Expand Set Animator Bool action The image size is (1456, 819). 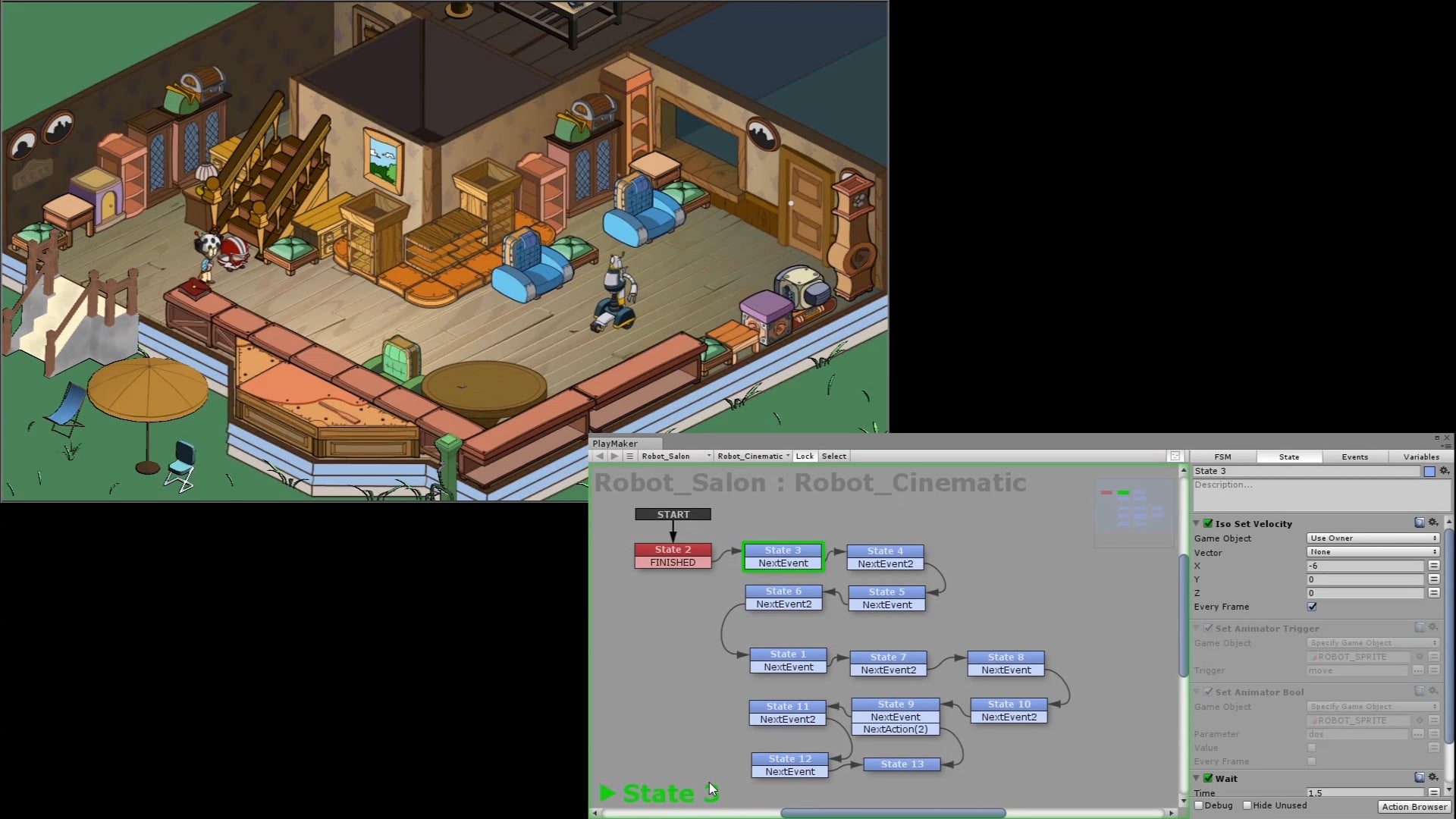pyautogui.click(x=1198, y=691)
